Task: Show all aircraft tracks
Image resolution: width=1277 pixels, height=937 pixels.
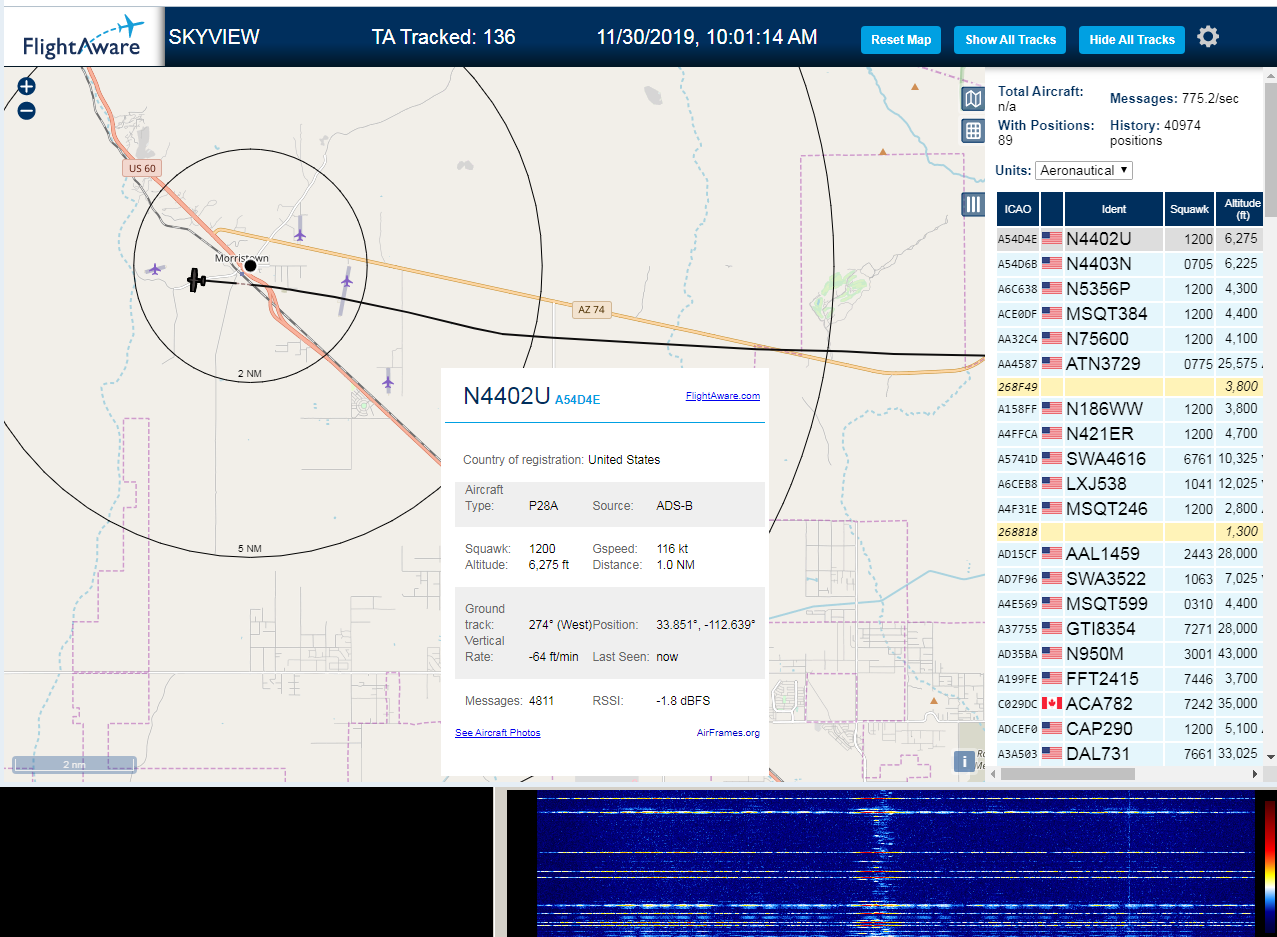Action: [1010, 40]
